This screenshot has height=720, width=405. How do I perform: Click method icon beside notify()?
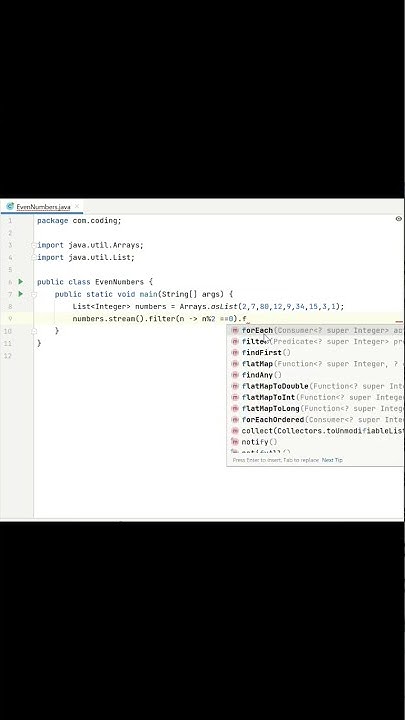pyautogui.click(x=235, y=442)
